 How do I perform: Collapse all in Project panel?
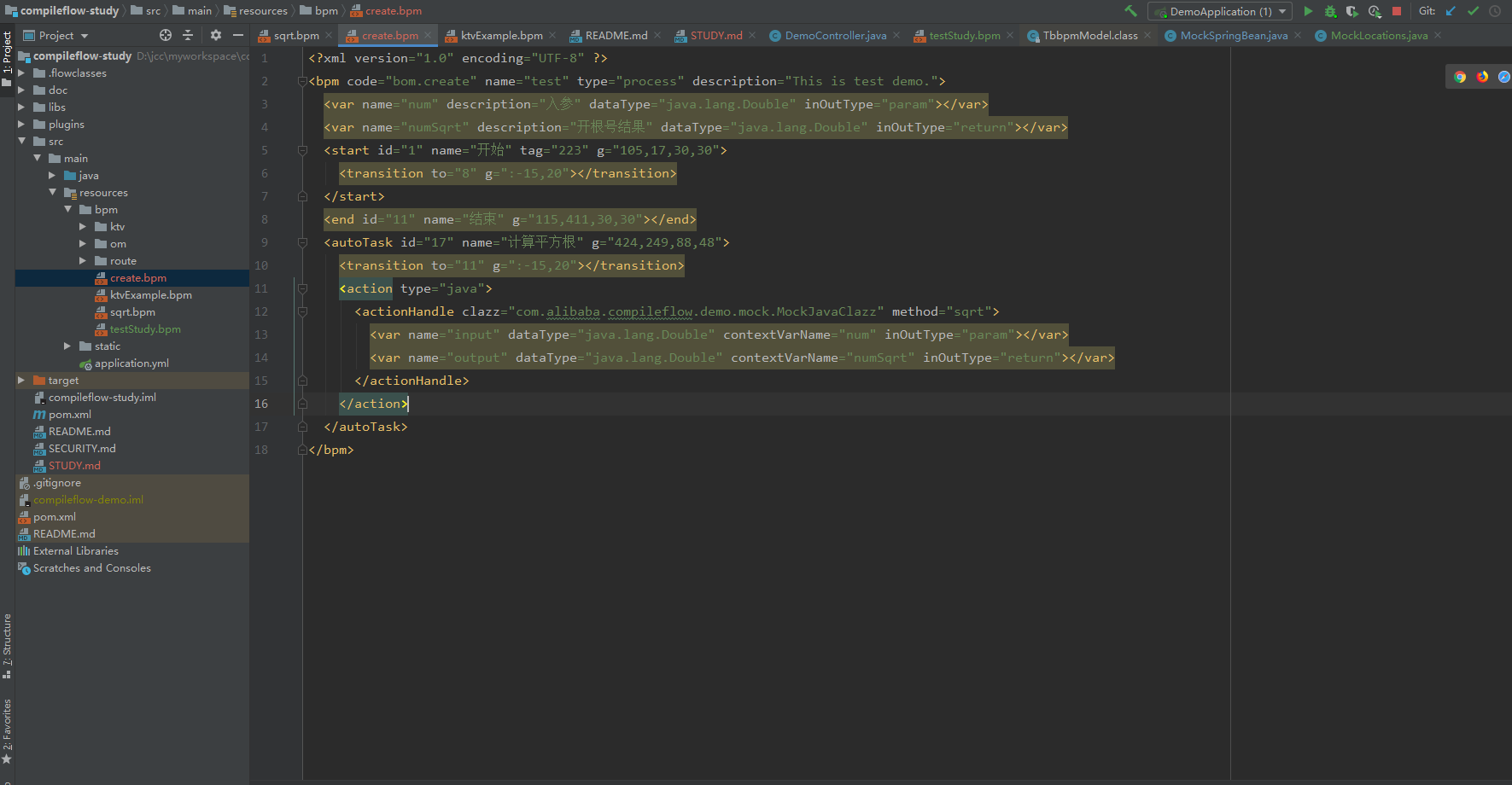pos(188,35)
